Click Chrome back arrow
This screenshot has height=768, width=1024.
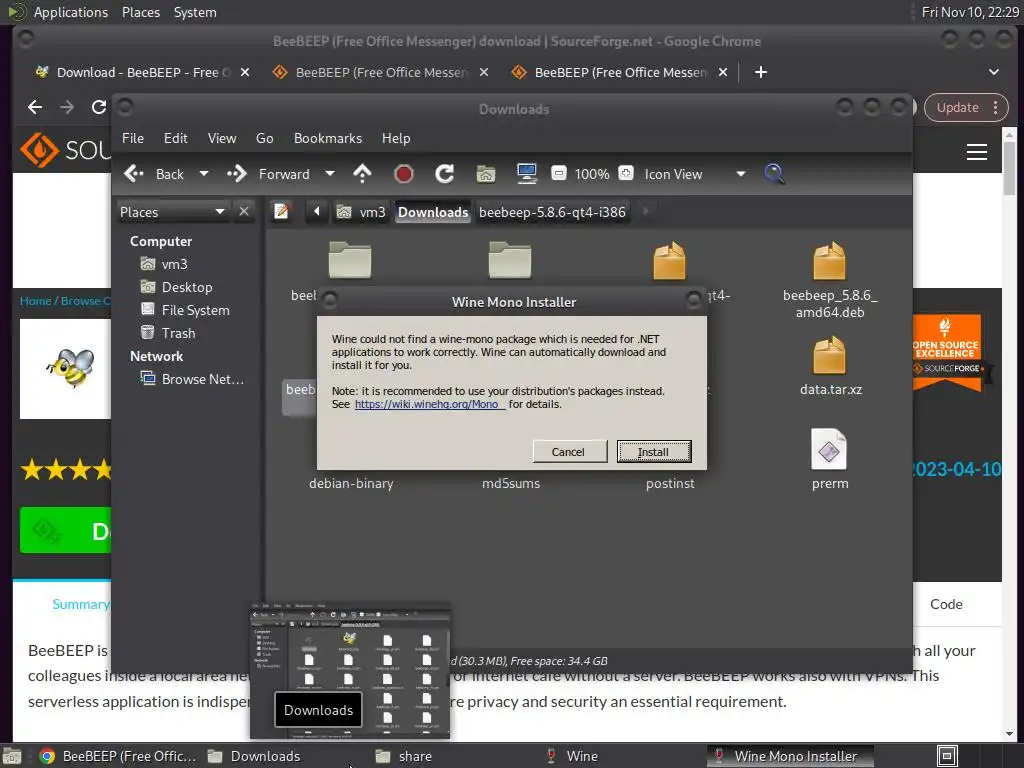(x=35, y=107)
